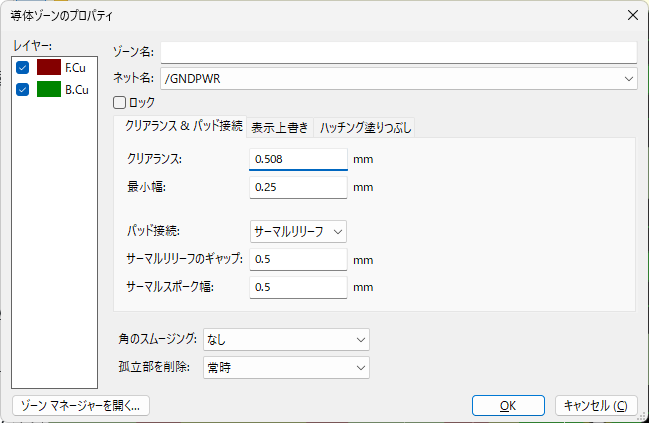Click the green B.Cu color swatch
Screen dimensions: 649x423
[49, 89]
